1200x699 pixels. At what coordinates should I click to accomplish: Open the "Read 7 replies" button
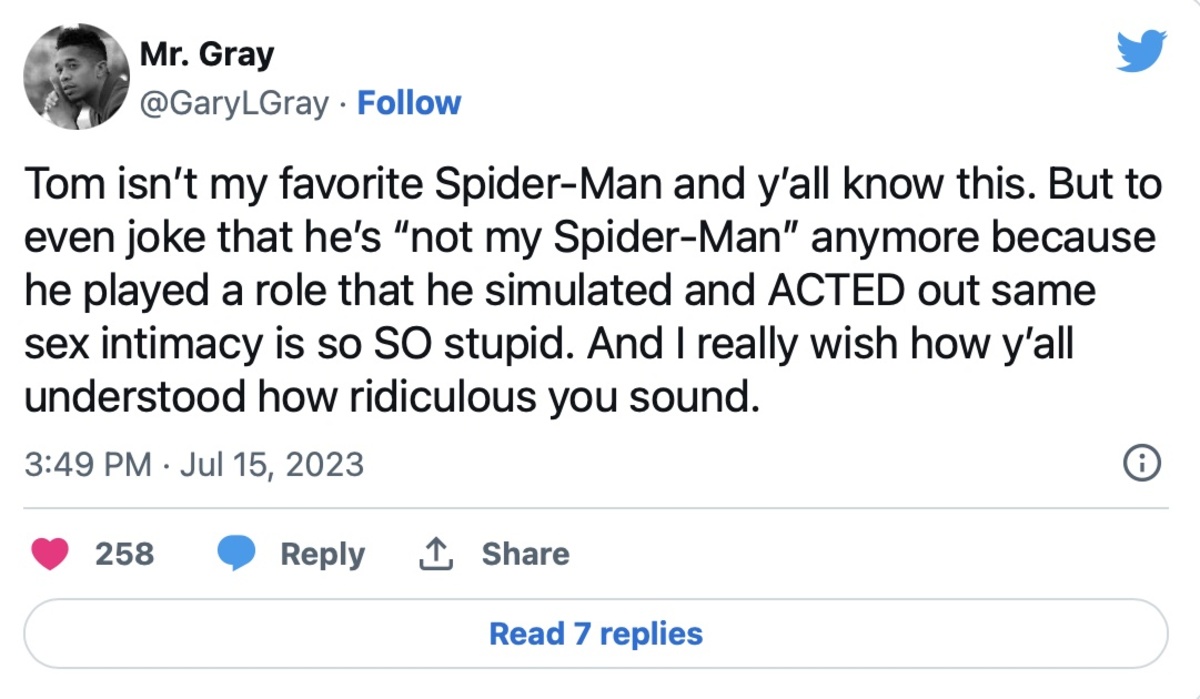click(x=596, y=633)
